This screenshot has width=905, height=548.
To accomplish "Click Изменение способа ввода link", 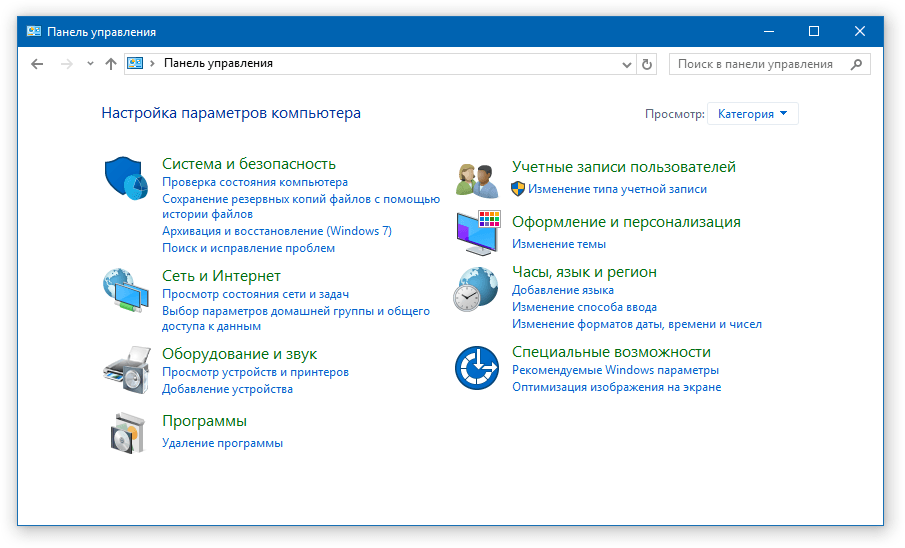I will [x=585, y=307].
